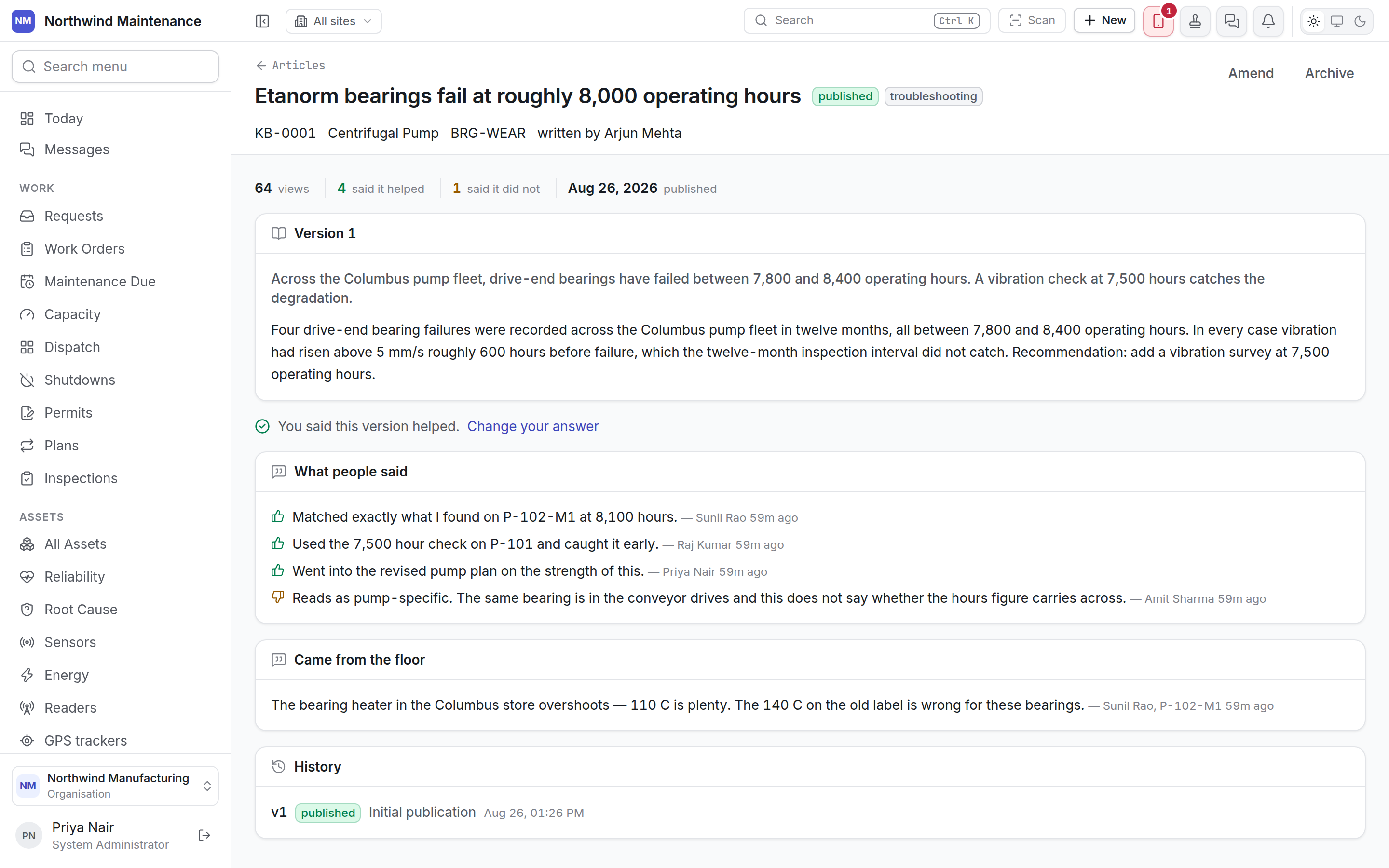Open Energy in sidebar
Image resolution: width=1389 pixels, height=868 pixels.
(x=115, y=675)
